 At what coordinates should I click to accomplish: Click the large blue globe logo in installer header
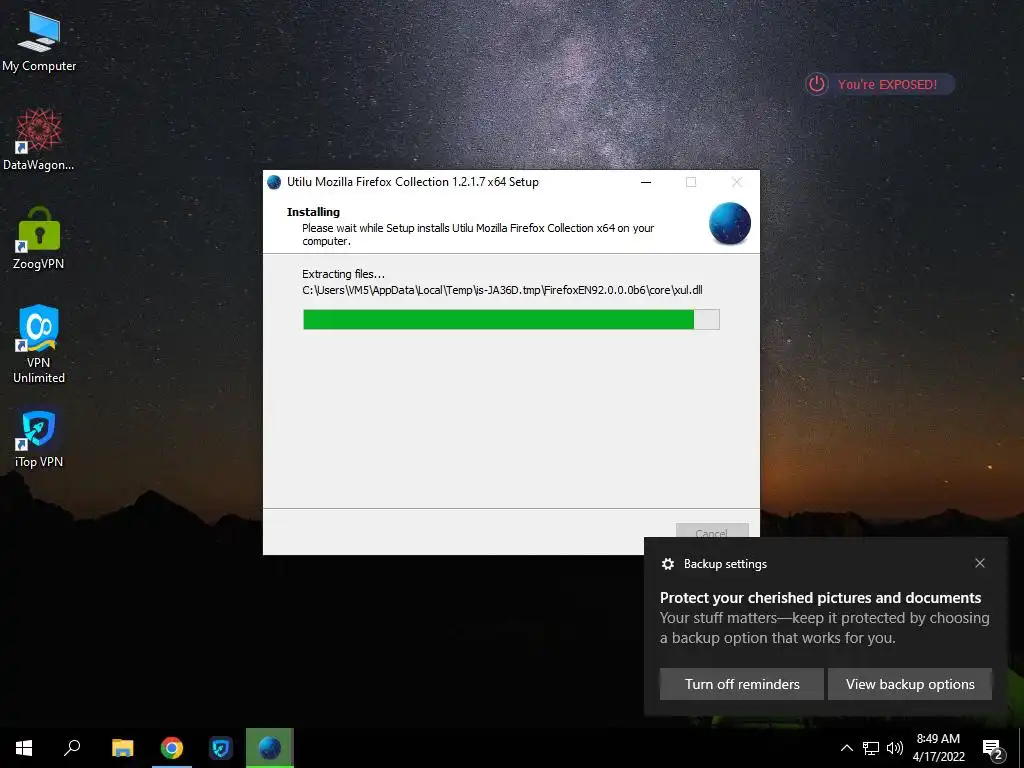pyautogui.click(x=729, y=223)
